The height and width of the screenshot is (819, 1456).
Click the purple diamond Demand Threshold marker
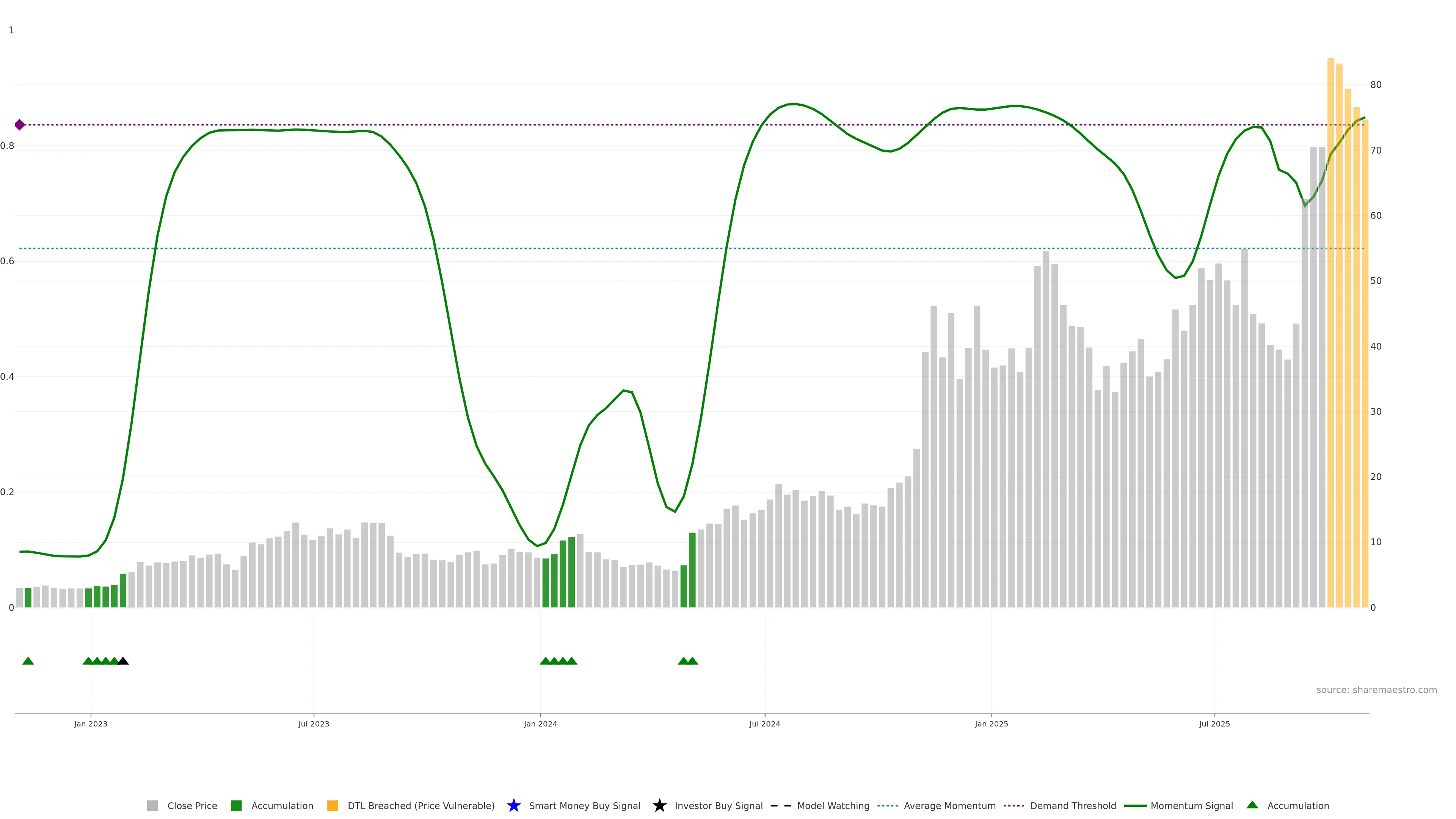[x=20, y=125]
